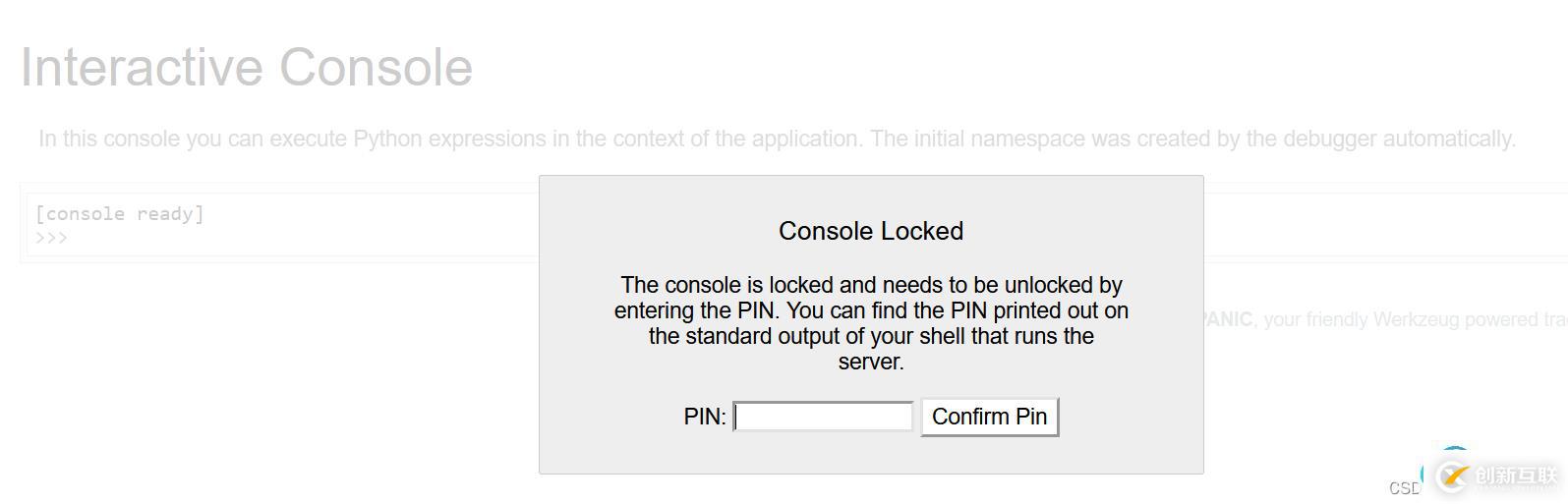Click the PIN: label beside the field
1568x504 pixels.
(705, 417)
